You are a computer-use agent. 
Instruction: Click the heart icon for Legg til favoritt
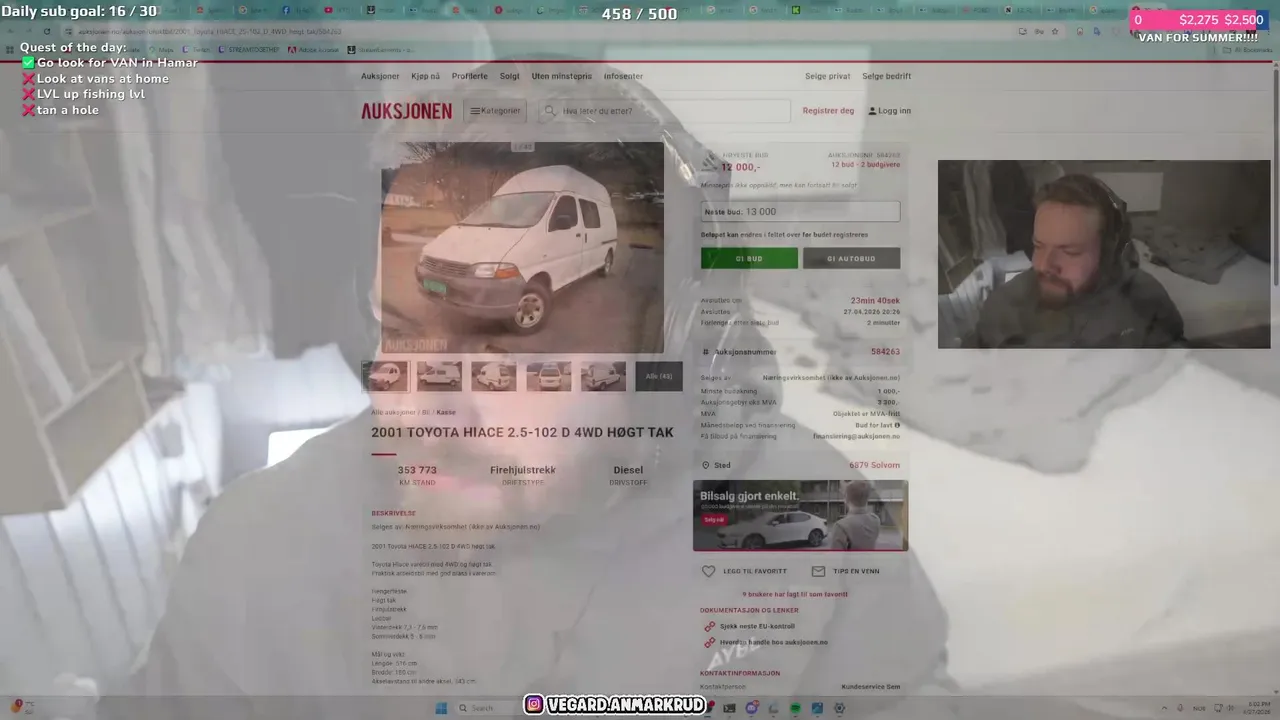(709, 571)
